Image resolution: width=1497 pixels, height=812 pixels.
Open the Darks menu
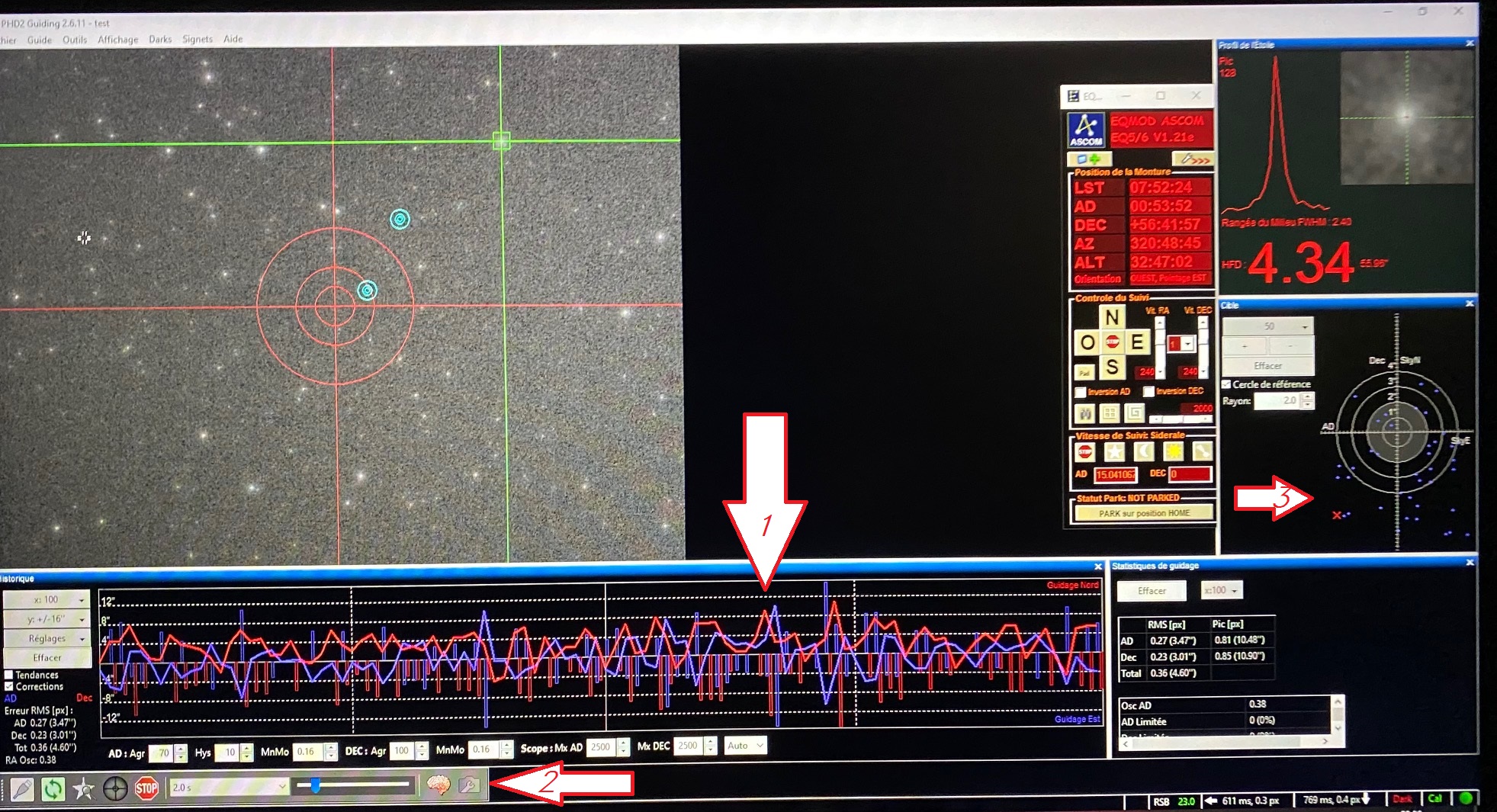[160, 39]
